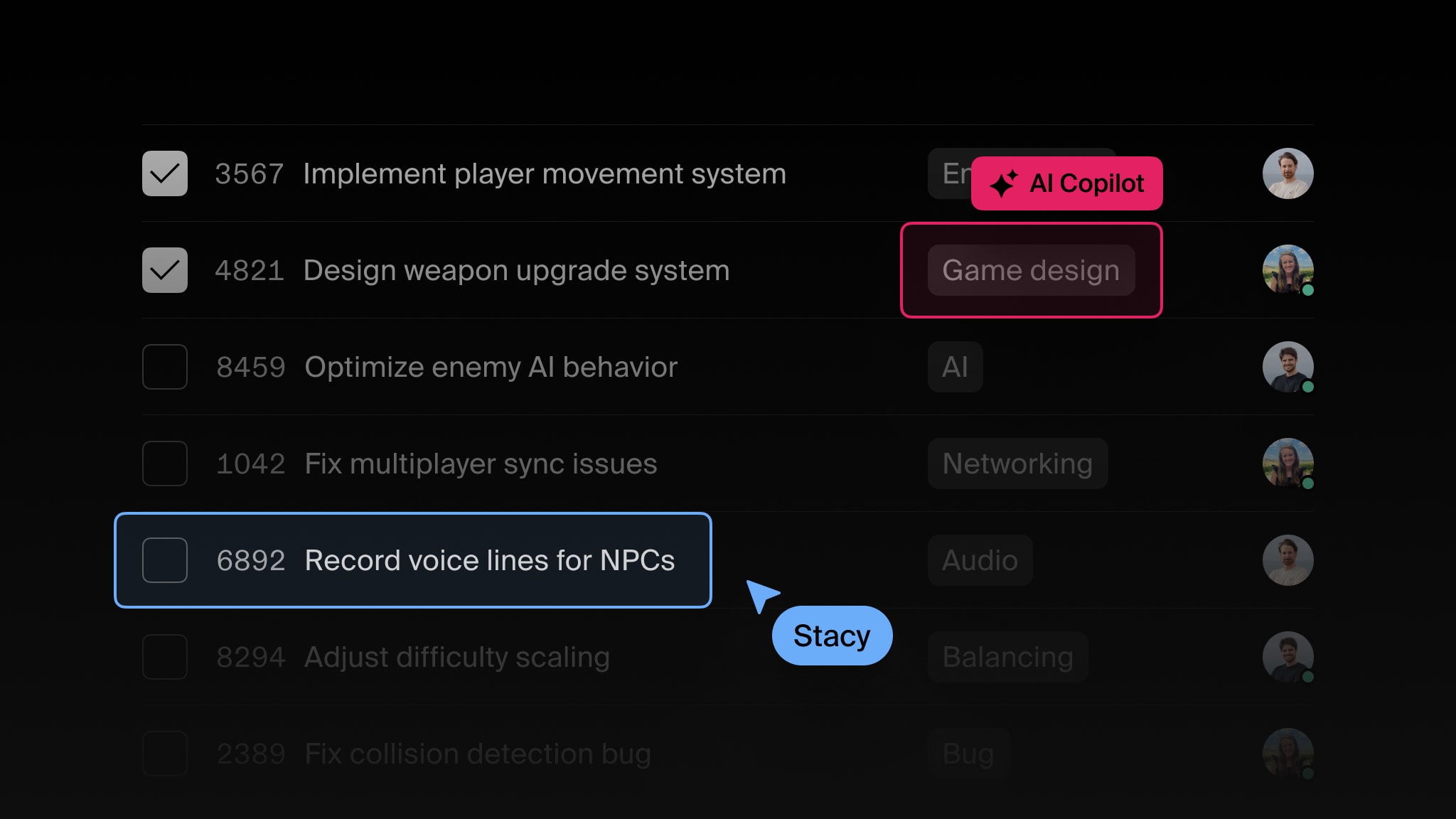Click the AI Copilot button
The width and height of the screenshot is (1456, 819).
point(1066,183)
